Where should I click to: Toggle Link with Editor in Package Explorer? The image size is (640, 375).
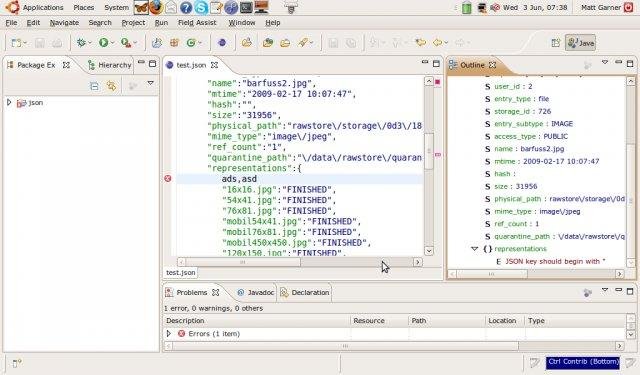tap(111, 86)
